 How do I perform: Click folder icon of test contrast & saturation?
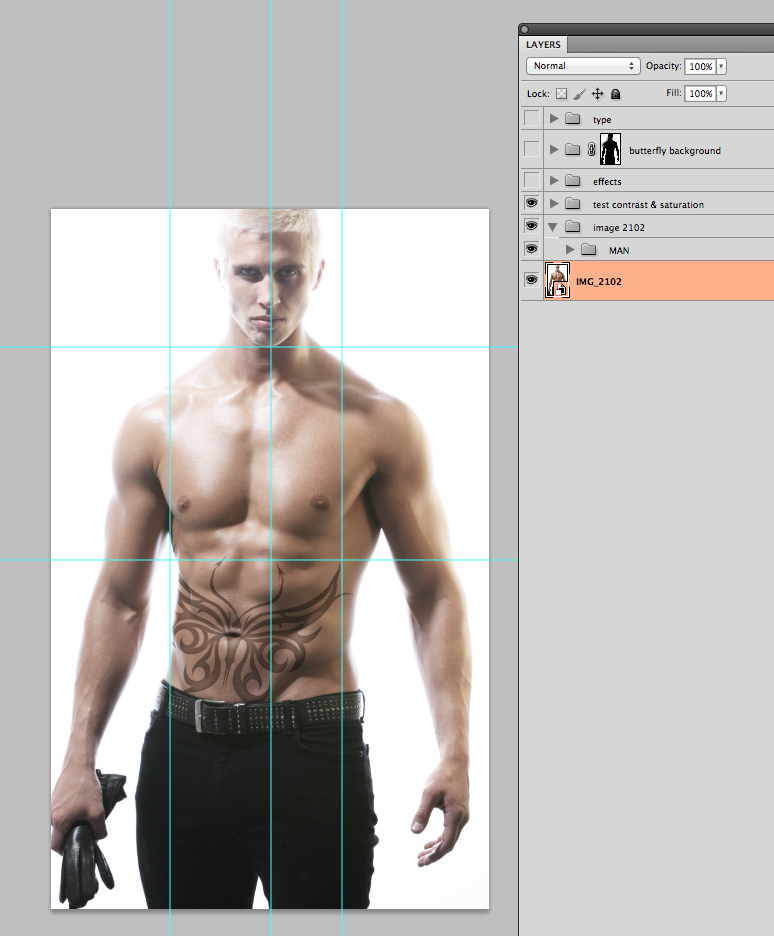[573, 204]
